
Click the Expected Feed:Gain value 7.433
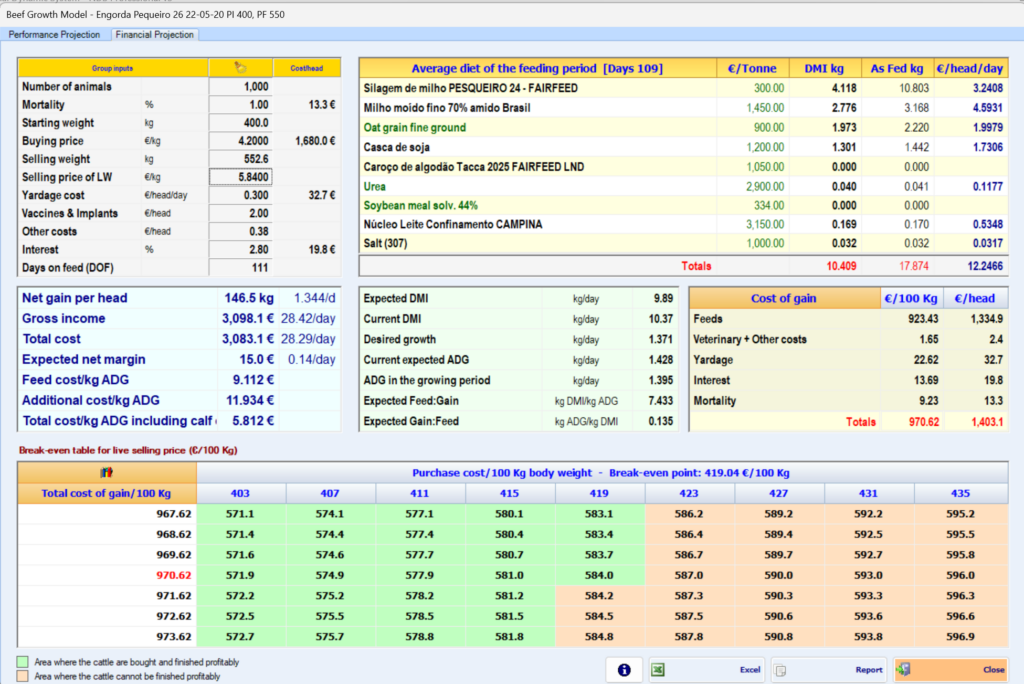660,400
